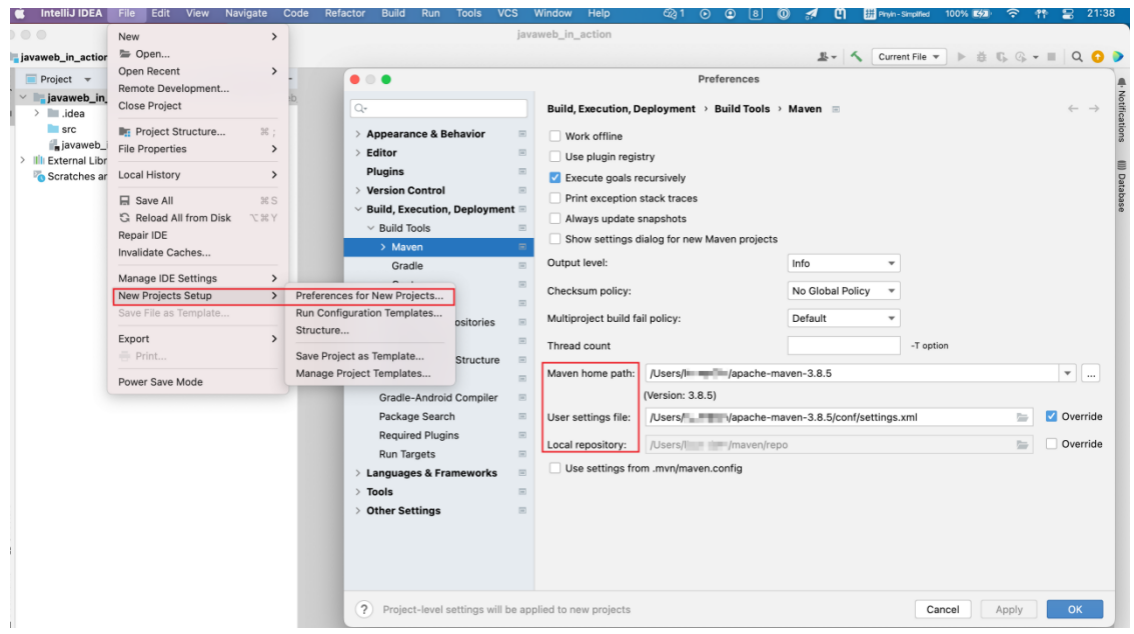Screen dimensions: 1134x634
Task: Click the Preferences search field
Action: coord(439,108)
